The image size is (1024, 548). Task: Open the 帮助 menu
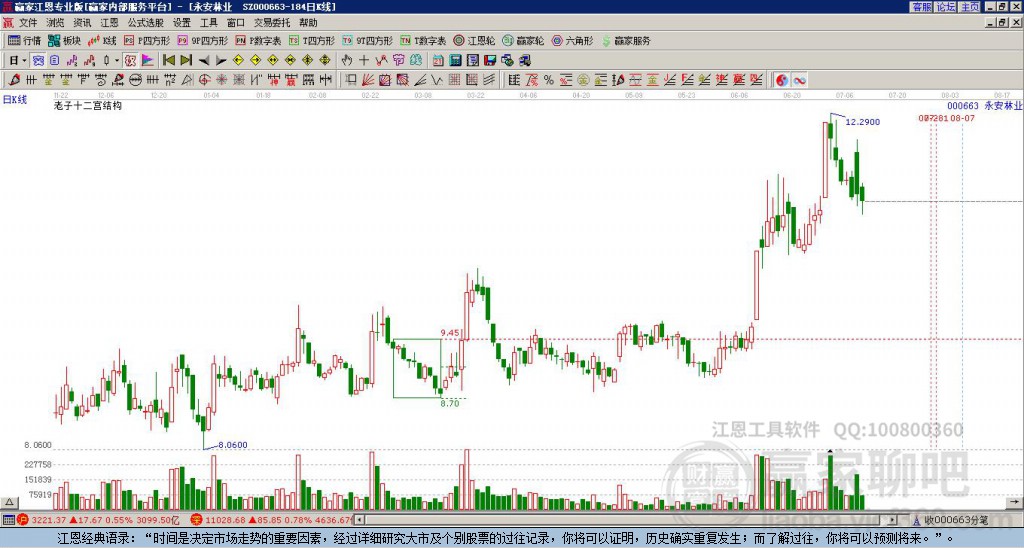click(x=308, y=23)
